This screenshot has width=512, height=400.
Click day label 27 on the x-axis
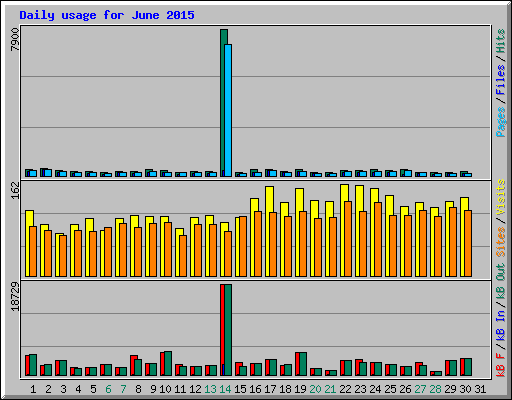tap(420, 389)
